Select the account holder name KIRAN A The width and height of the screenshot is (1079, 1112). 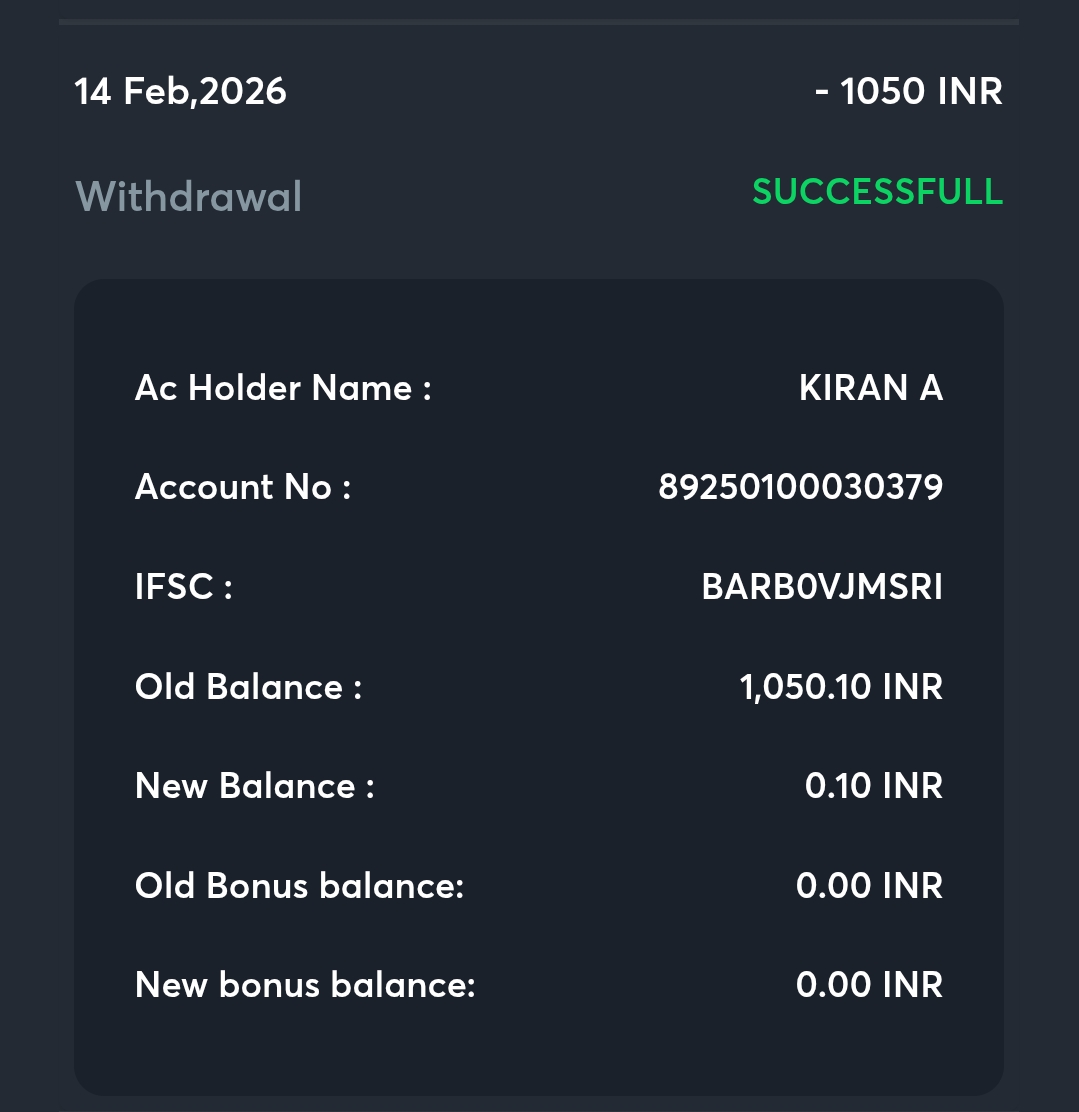[x=870, y=388]
